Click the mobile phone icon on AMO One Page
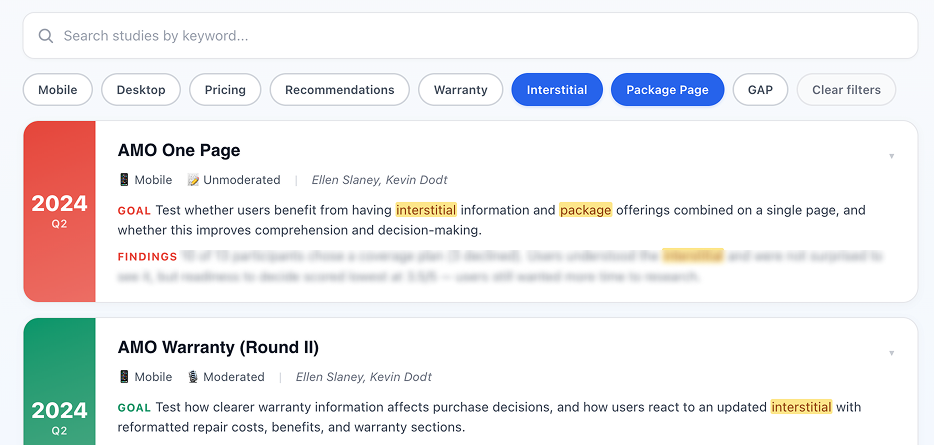Screen dimensions: 934x445 [x=124, y=180]
